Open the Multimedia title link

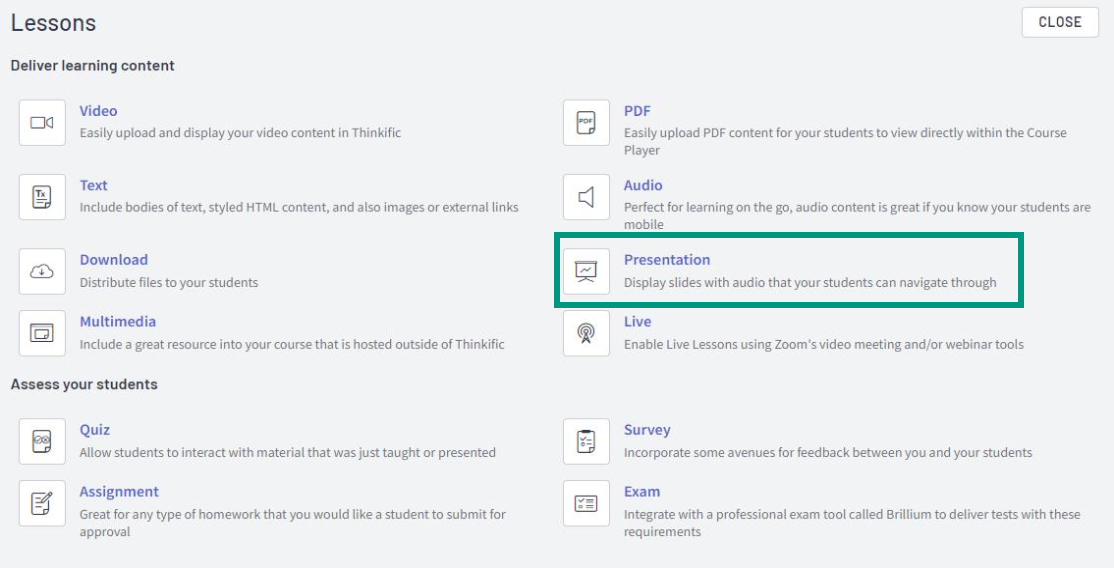(117, 321)
